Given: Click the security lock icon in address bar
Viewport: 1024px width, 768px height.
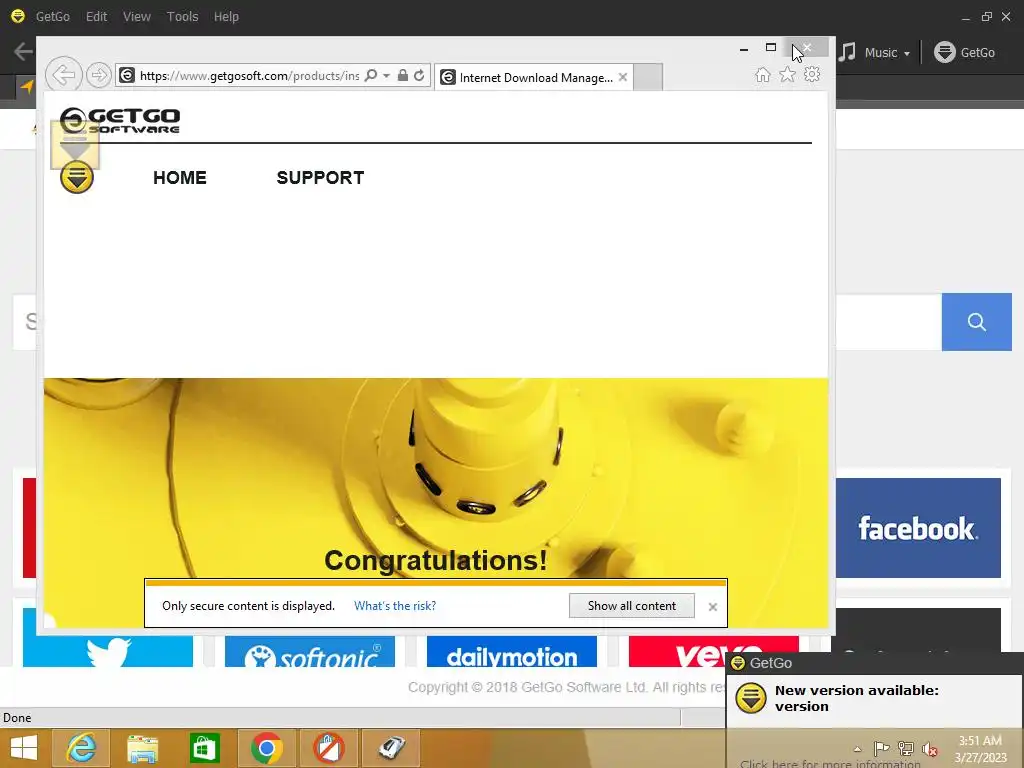Looking at the screenshot, I should click(x=403, y=76).
